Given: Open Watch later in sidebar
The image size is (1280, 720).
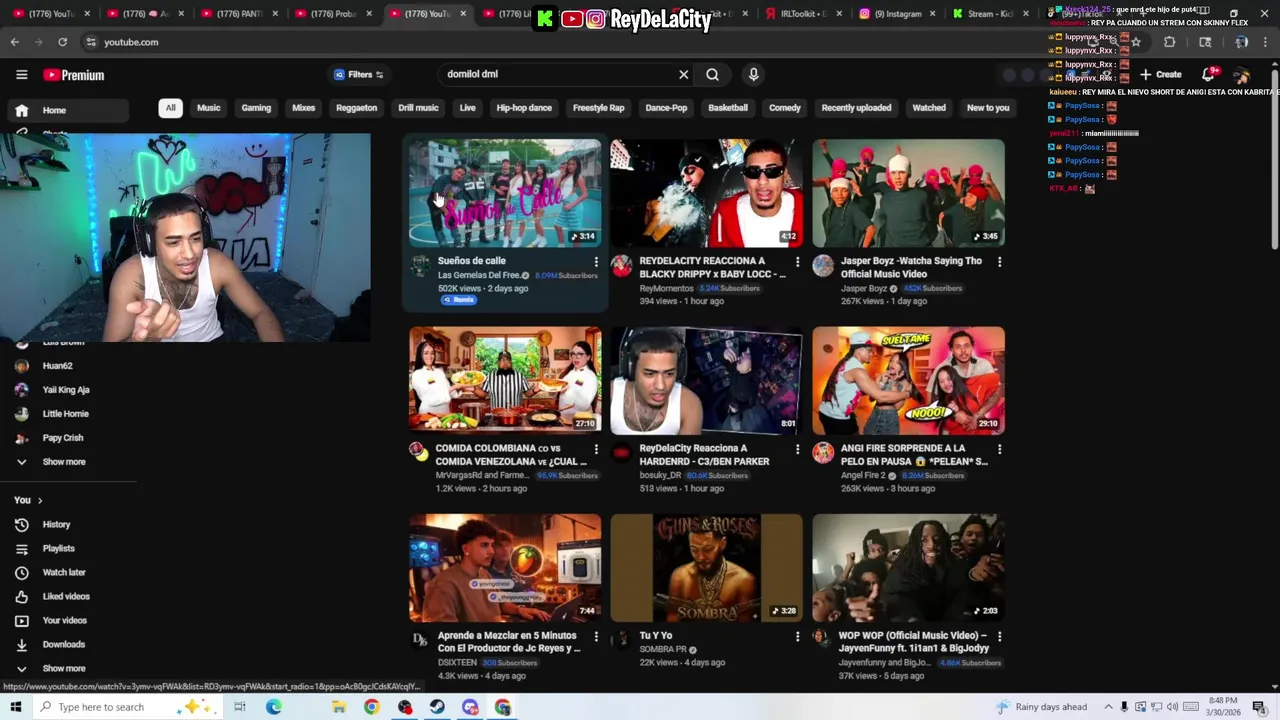Looking at the screenshot, I should click(63, 573).
